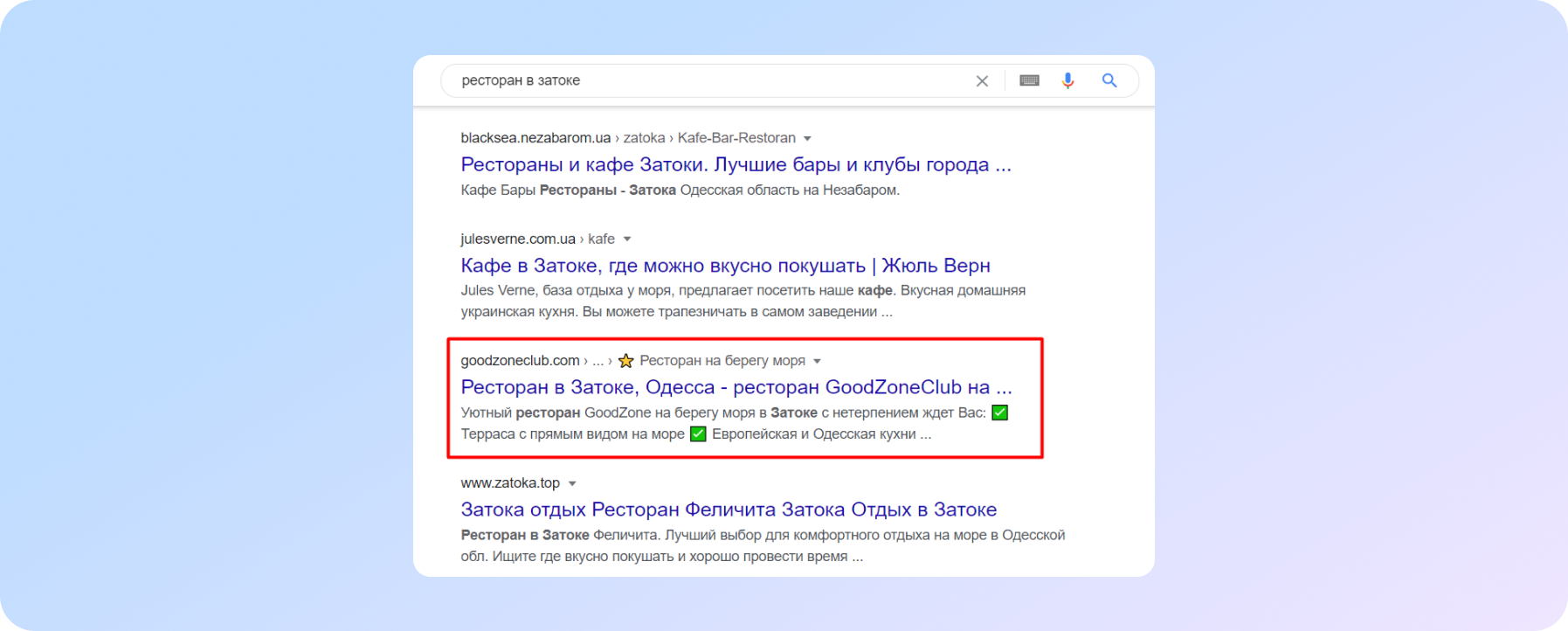The image size is (1568, 631).
Task: Click the www.zatoka.top URL text
Action: (510, 482)
